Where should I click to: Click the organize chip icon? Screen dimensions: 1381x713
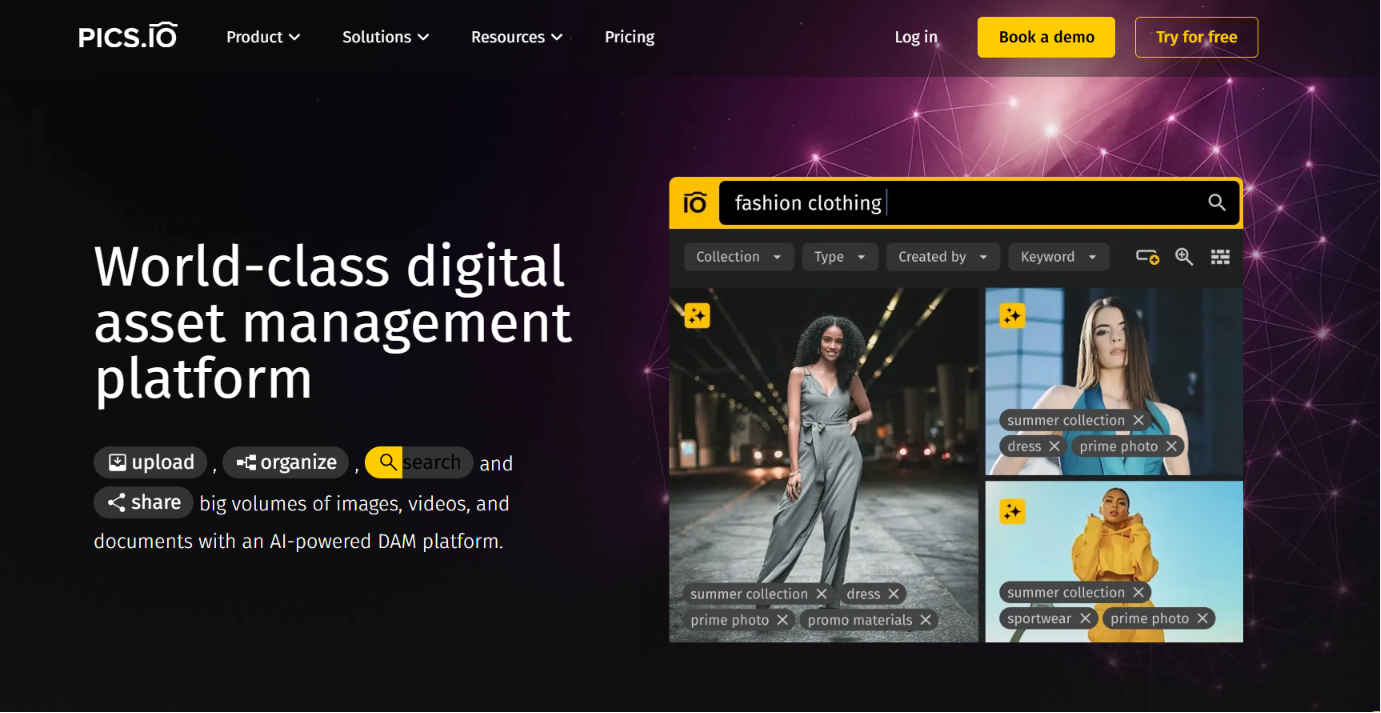[x=246, y=462]
